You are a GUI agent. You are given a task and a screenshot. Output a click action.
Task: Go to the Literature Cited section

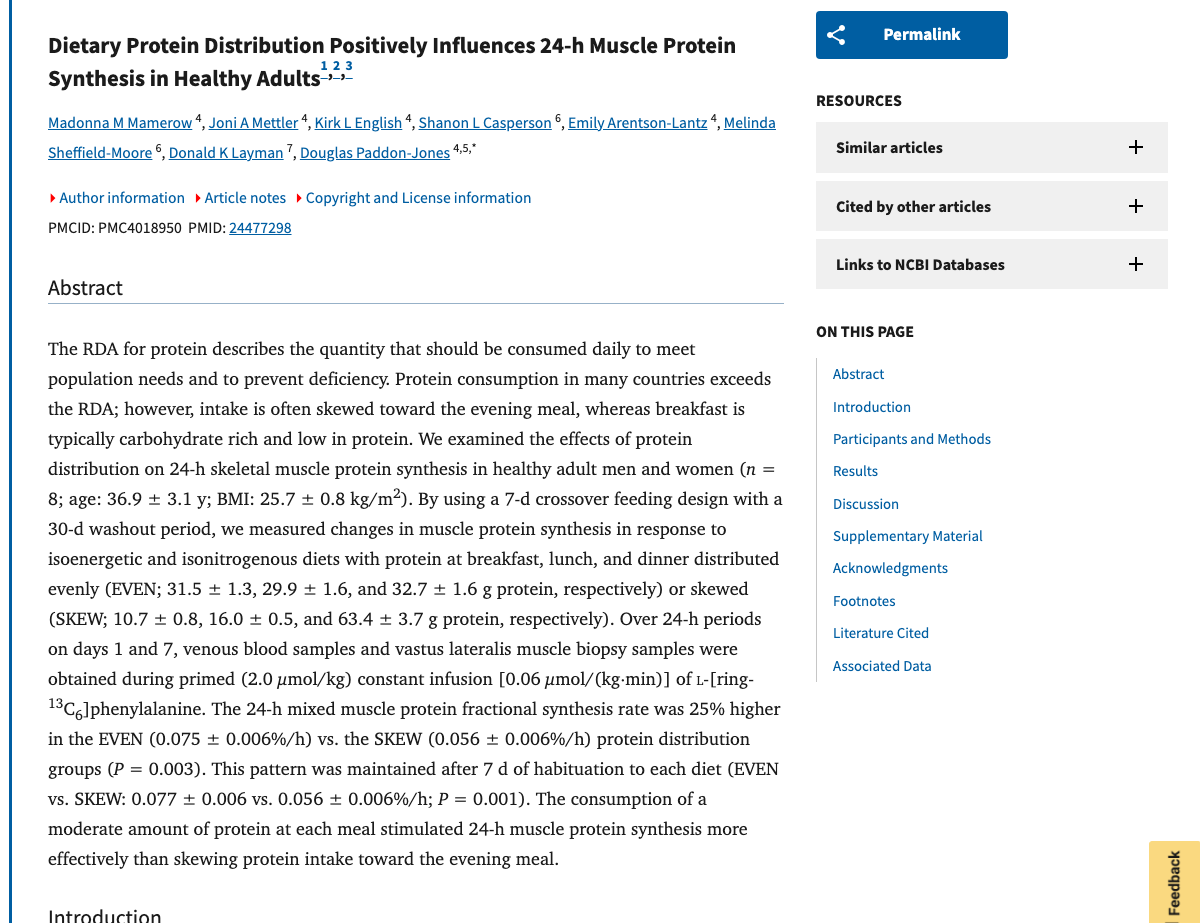tap(880, 633)
